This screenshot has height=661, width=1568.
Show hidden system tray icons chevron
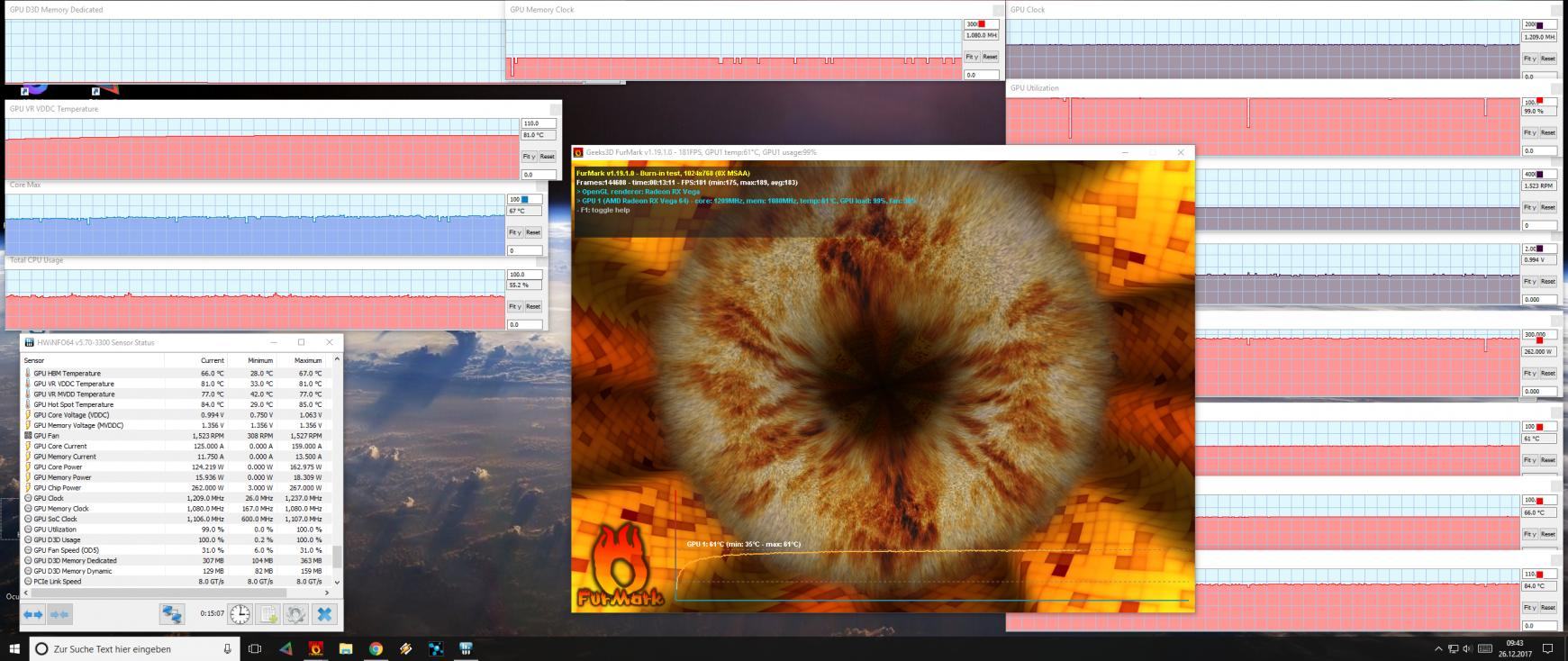pyautogui.click(x=1437, y=648)
